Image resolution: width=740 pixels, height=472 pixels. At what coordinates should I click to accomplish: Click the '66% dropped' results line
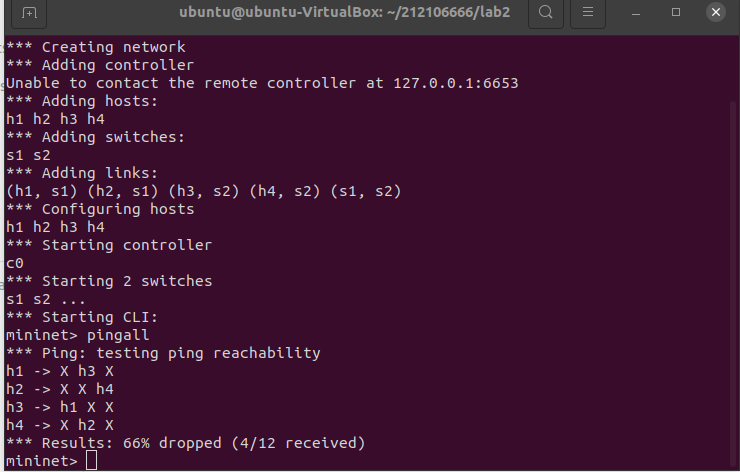coord(185,443)
